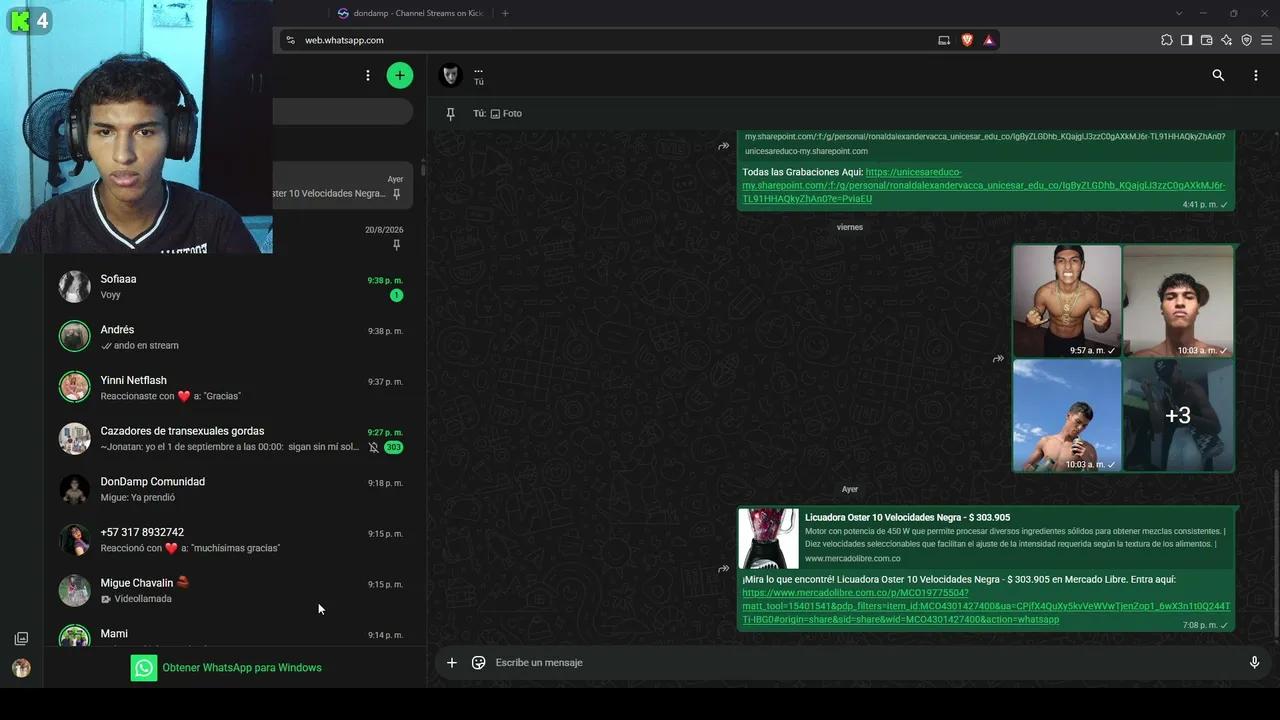Click the pinned message pin icon

451,113
